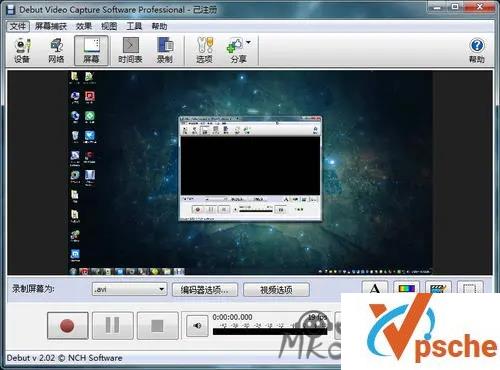Expand the 分享 share dropdown arrow

(249, 42)
